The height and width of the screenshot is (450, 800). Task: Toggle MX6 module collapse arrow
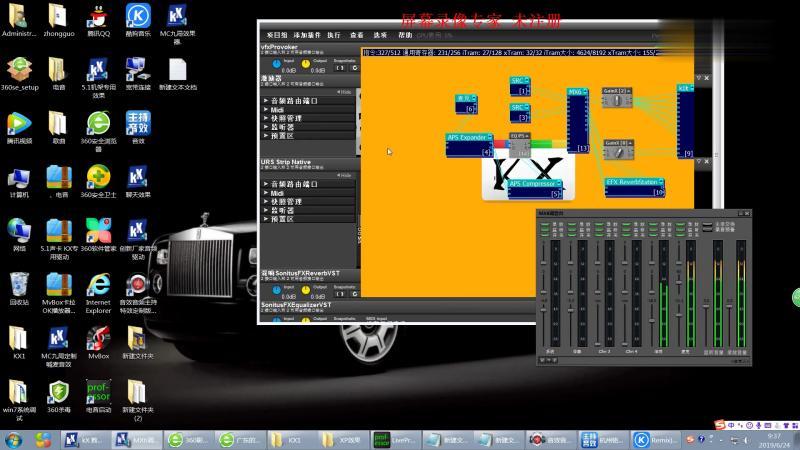pyautogui.click(x=586, y=92)
